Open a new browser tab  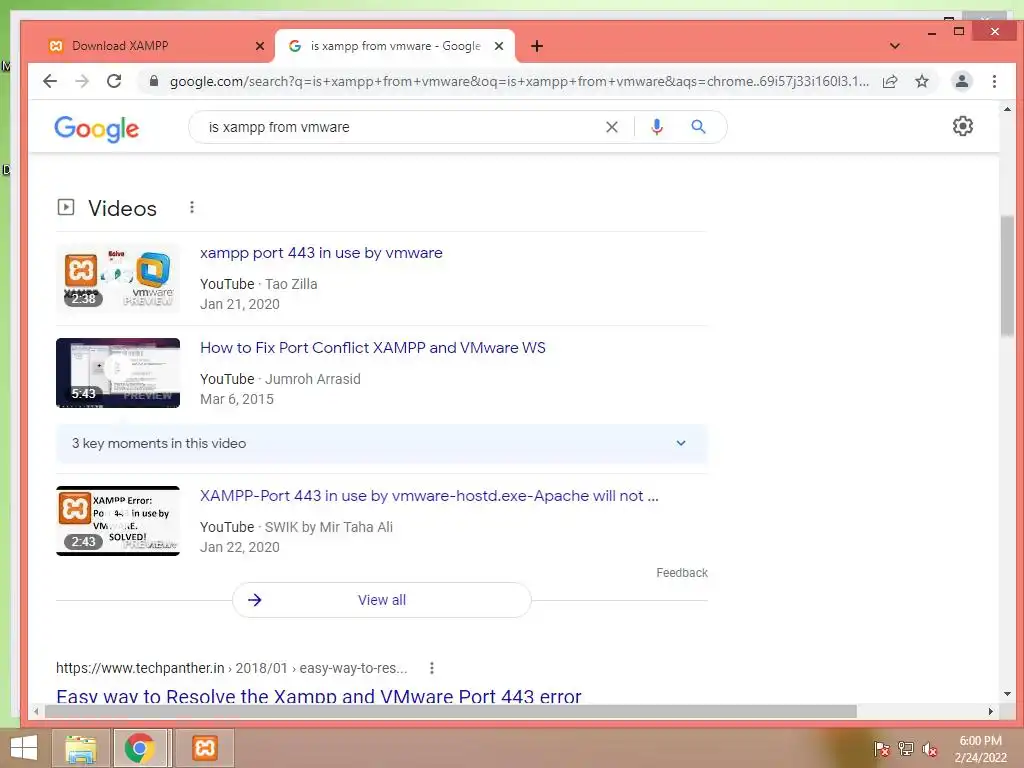(537, 46)
